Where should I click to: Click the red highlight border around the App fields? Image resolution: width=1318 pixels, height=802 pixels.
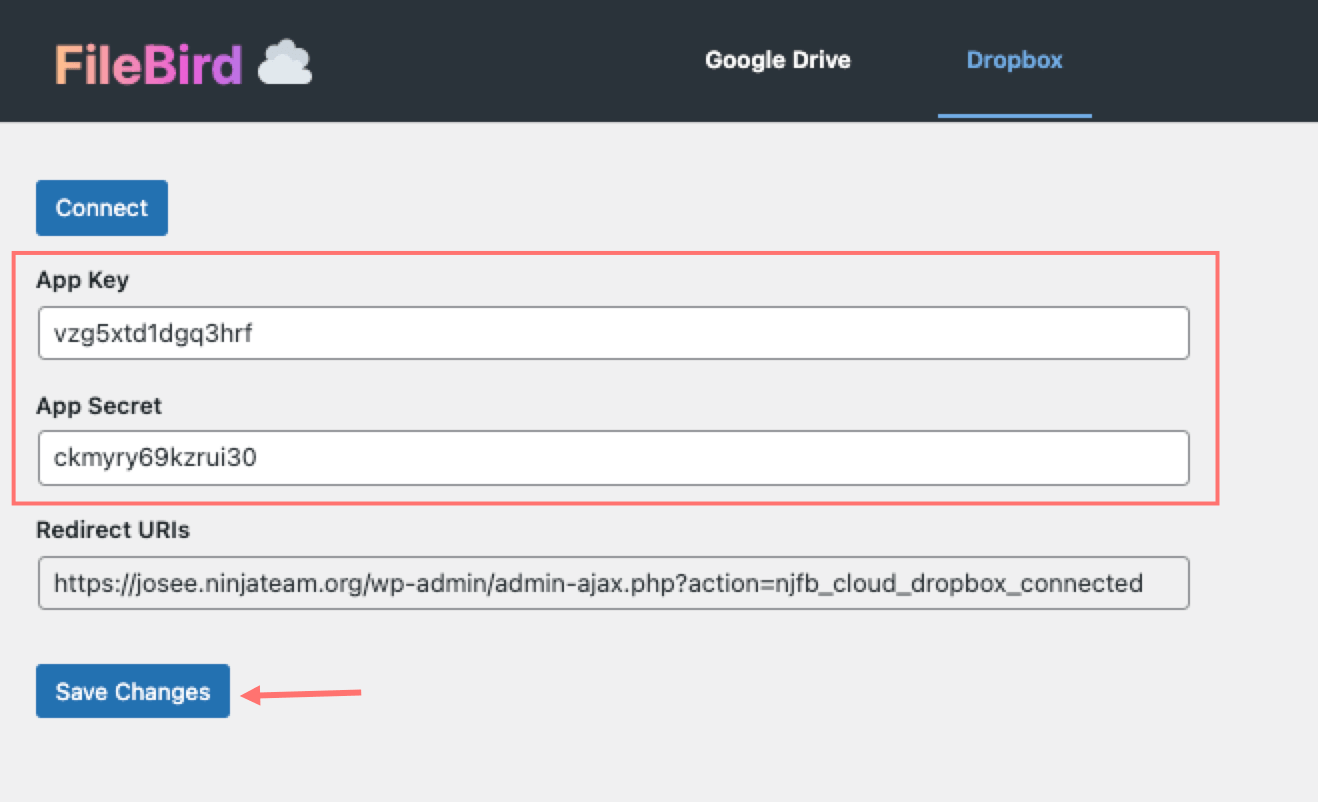coord(1217,380)
